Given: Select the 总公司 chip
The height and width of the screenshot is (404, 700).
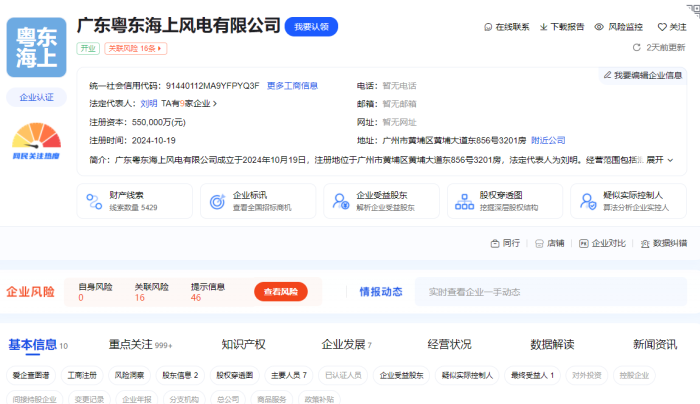Looking at the screenshot, I should point(228,399).
